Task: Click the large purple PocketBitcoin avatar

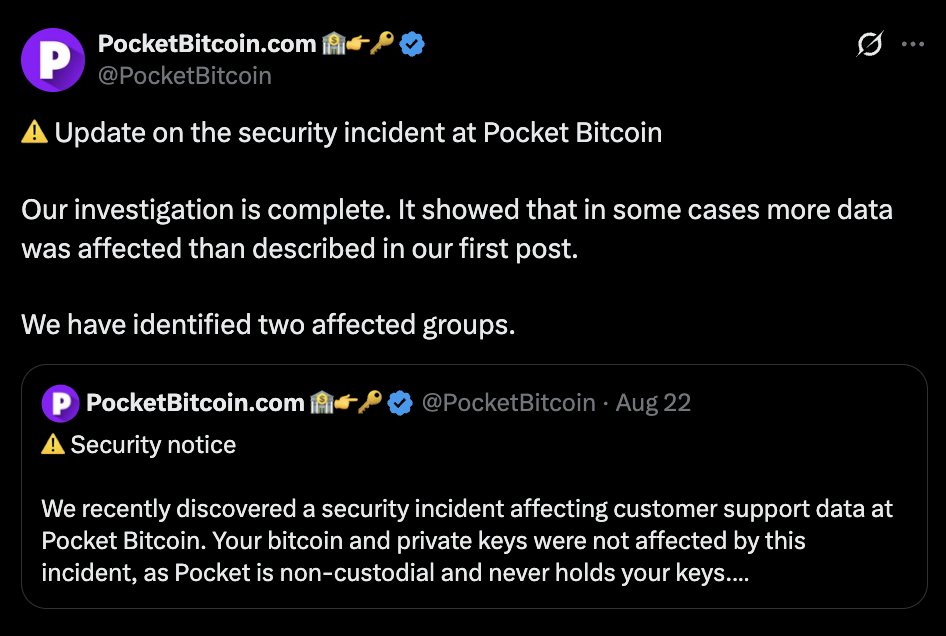Action: pos(52,60)
